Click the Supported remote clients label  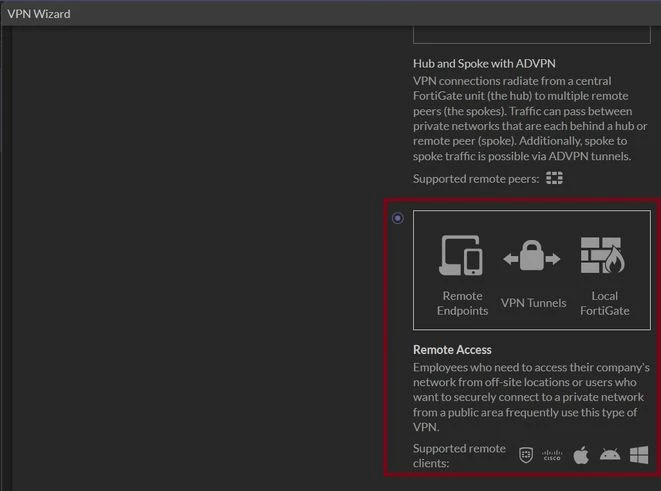(x=459, y=456)
